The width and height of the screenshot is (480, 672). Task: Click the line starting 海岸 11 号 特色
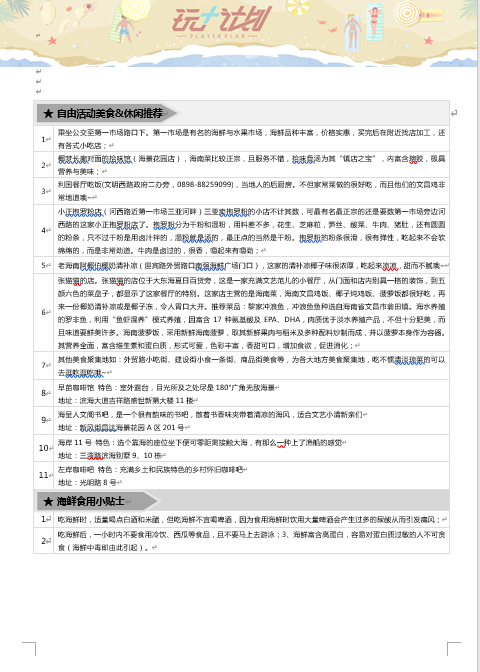[x=202, y=442]
